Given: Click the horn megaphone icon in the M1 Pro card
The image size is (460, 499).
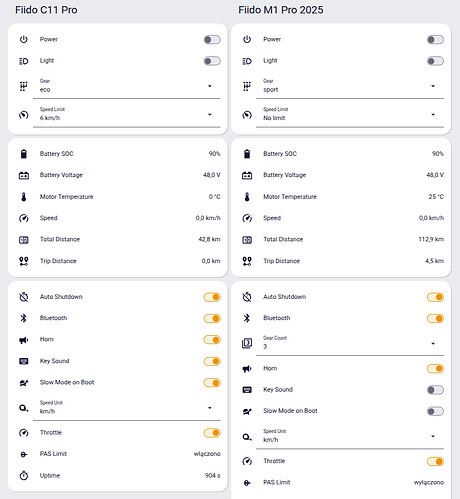Looking at the screenshot, I should [247, 369].
